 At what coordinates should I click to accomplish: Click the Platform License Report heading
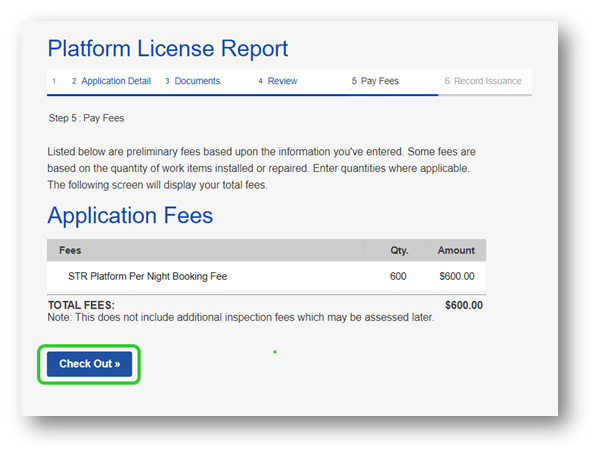click(x=168, y=49)
